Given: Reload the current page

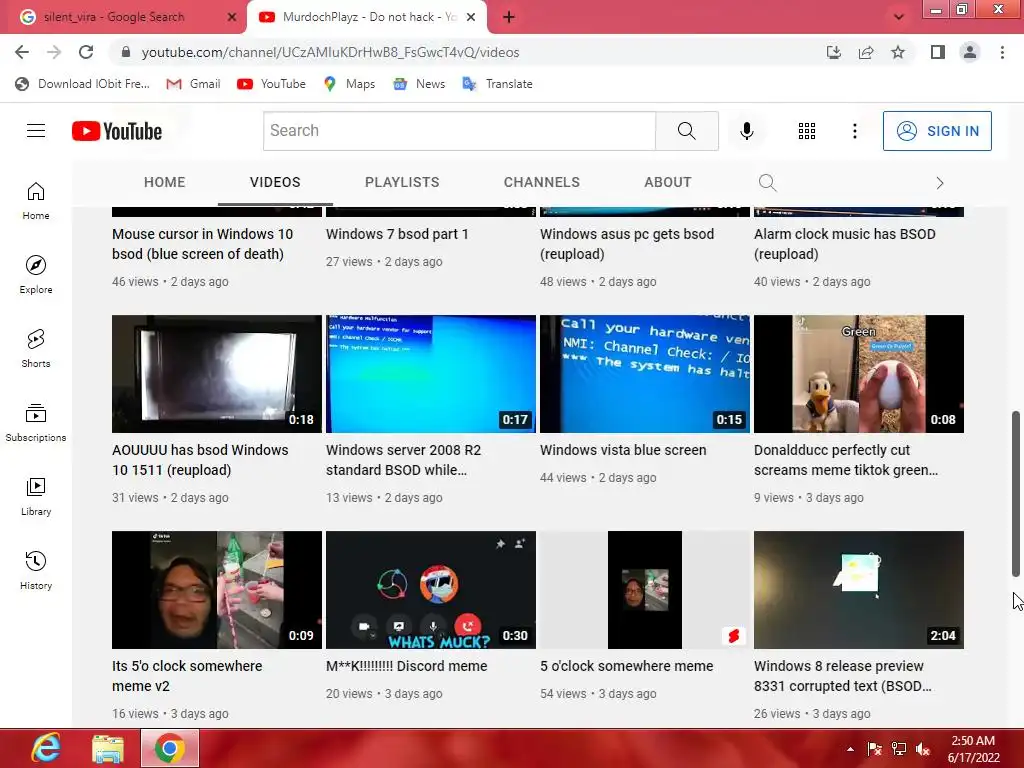Looking at the screenshot, I should coord(86,52).
